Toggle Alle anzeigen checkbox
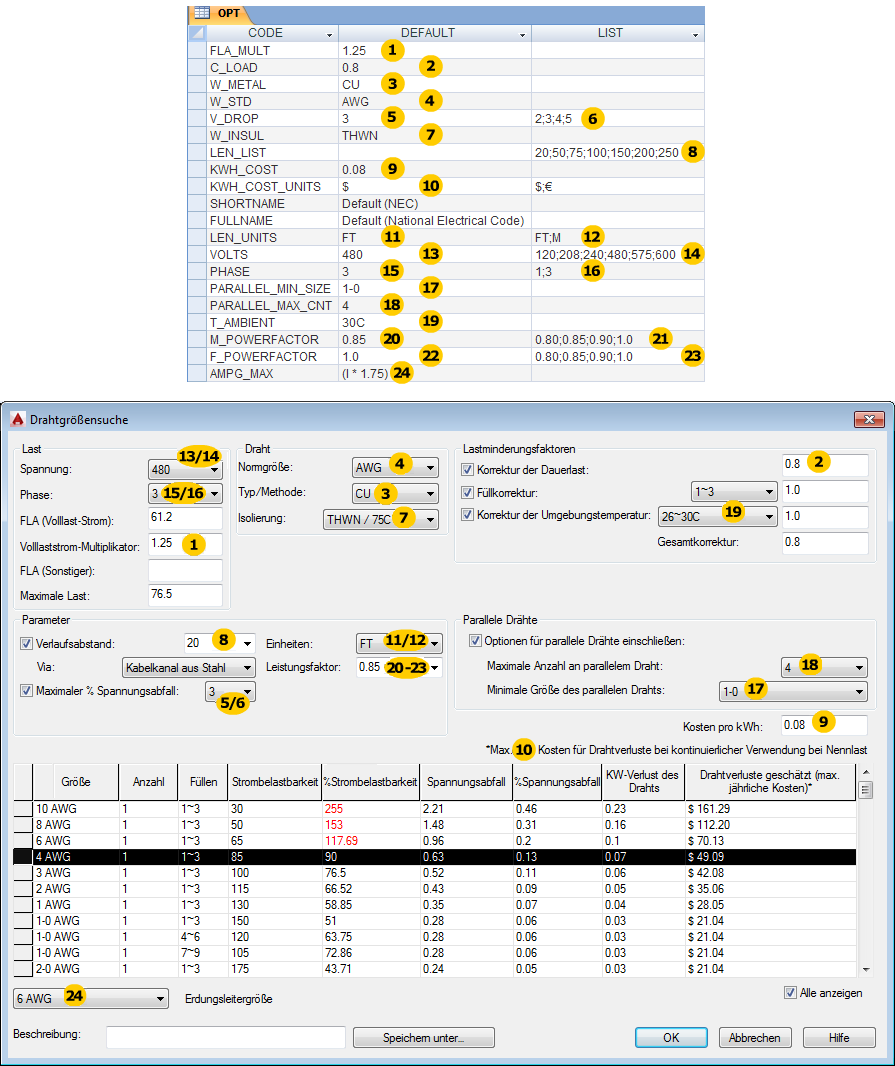Viewport: 895px width, 1066px height. pyautogui.click(x=790, y=993)
